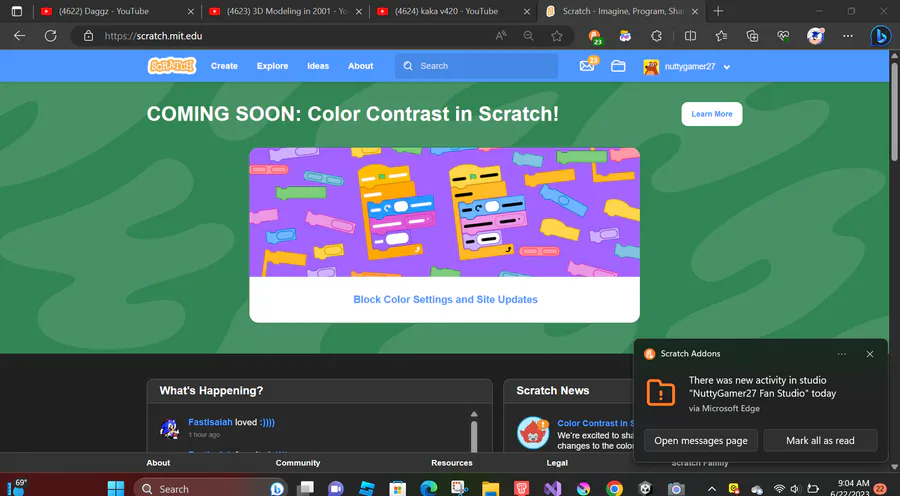Image resolution: width=900 pixels, height=496 pixels.
Task: Open the browser Extensions puzzle icon
Action: click(x=656, y=36)
